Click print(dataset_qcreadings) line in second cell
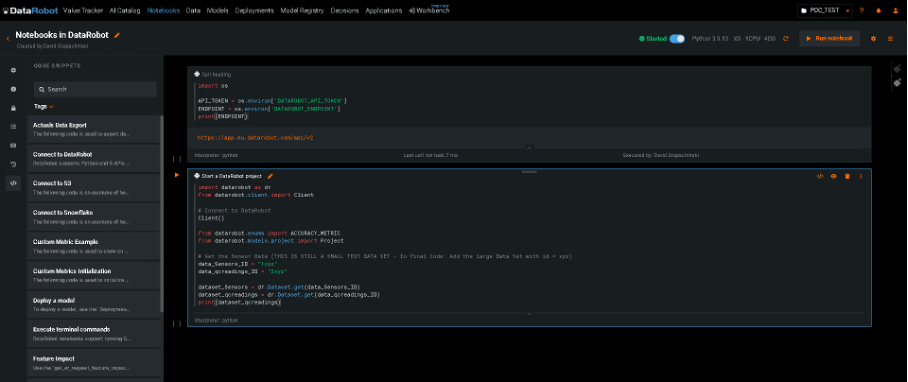This screenshot has width=908, height=382. click(x=239, y=303)
